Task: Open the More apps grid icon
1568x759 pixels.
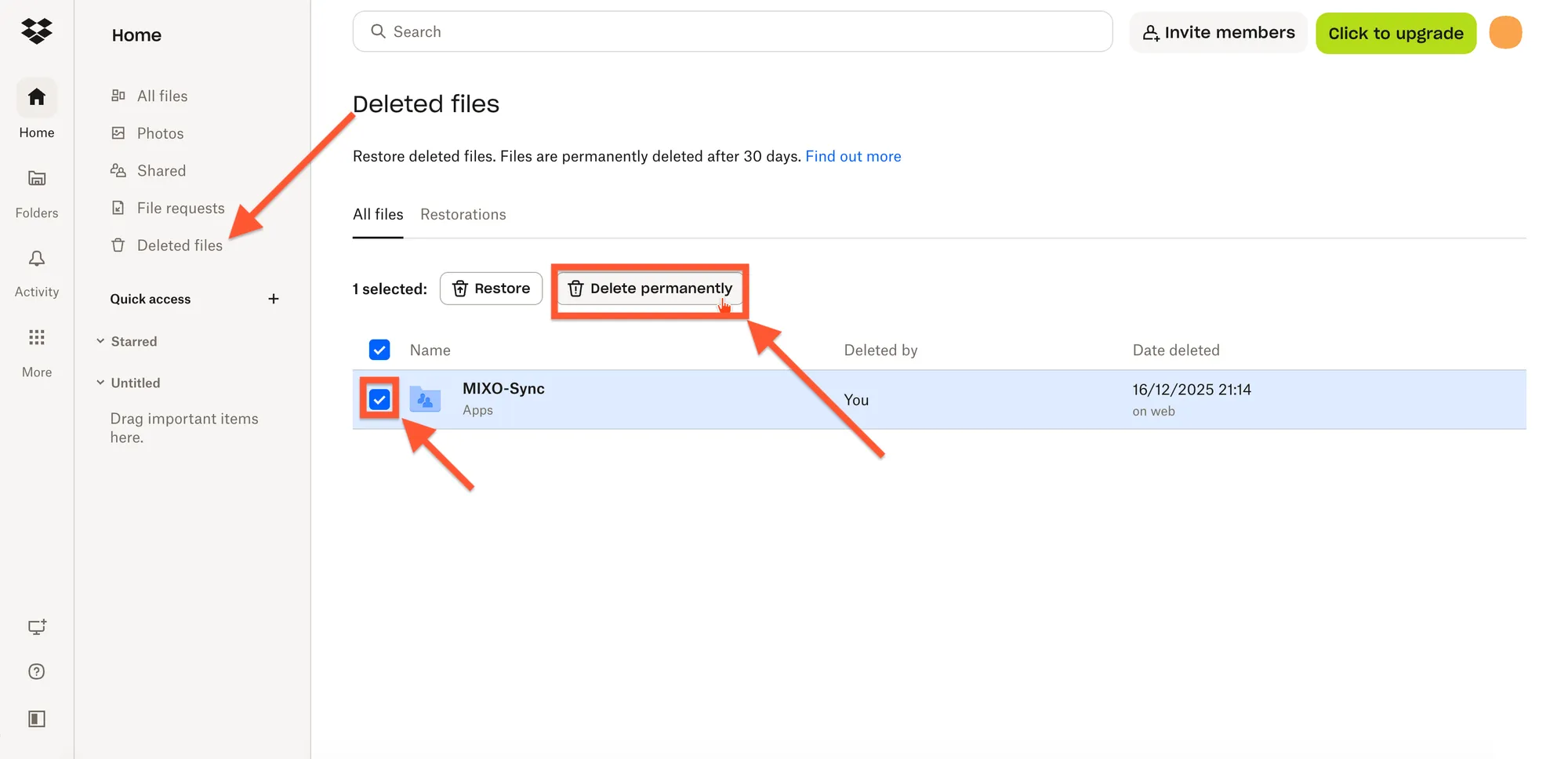Action: tap(36, 338)
